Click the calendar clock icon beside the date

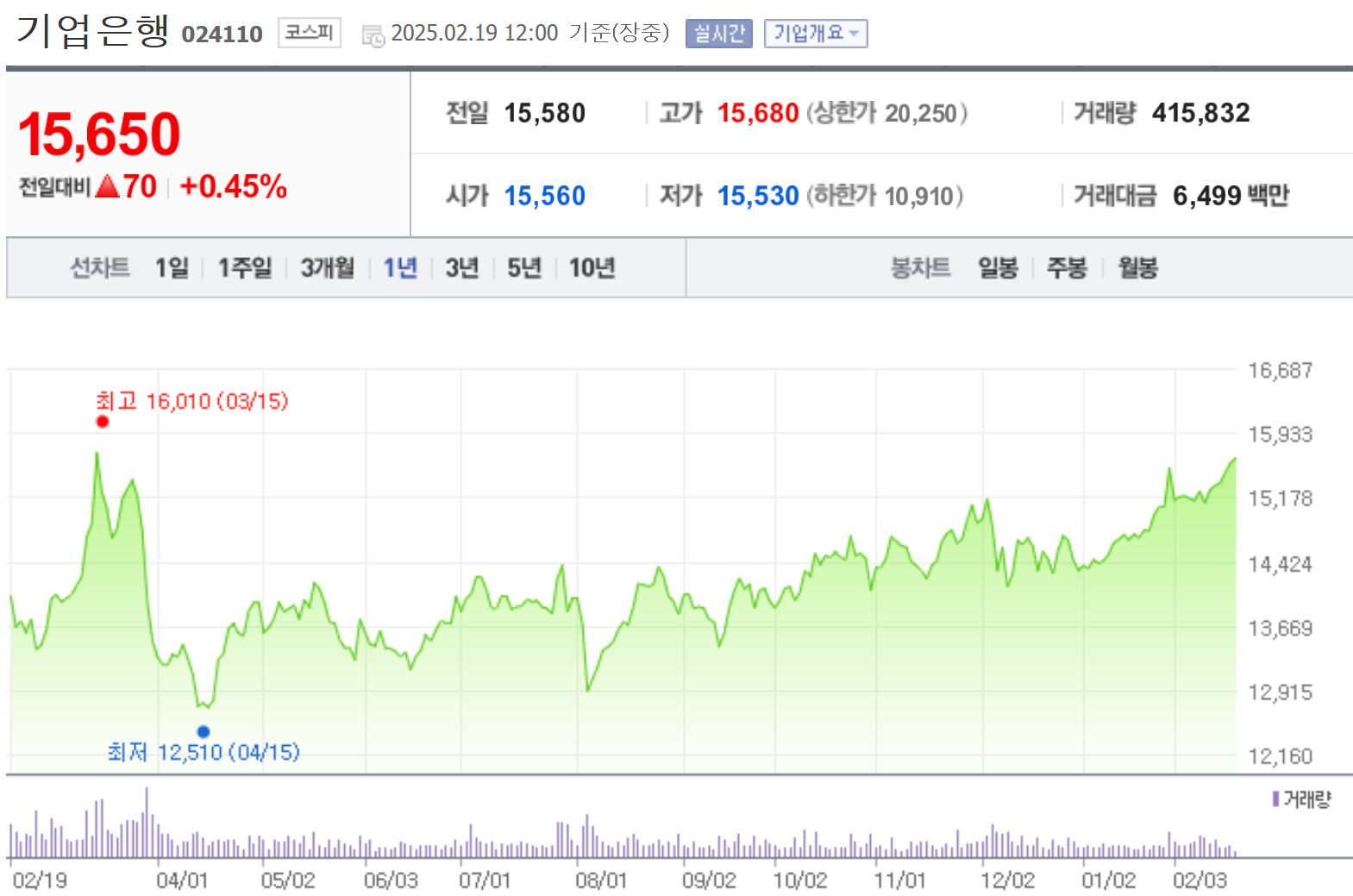tap(373, 35)
